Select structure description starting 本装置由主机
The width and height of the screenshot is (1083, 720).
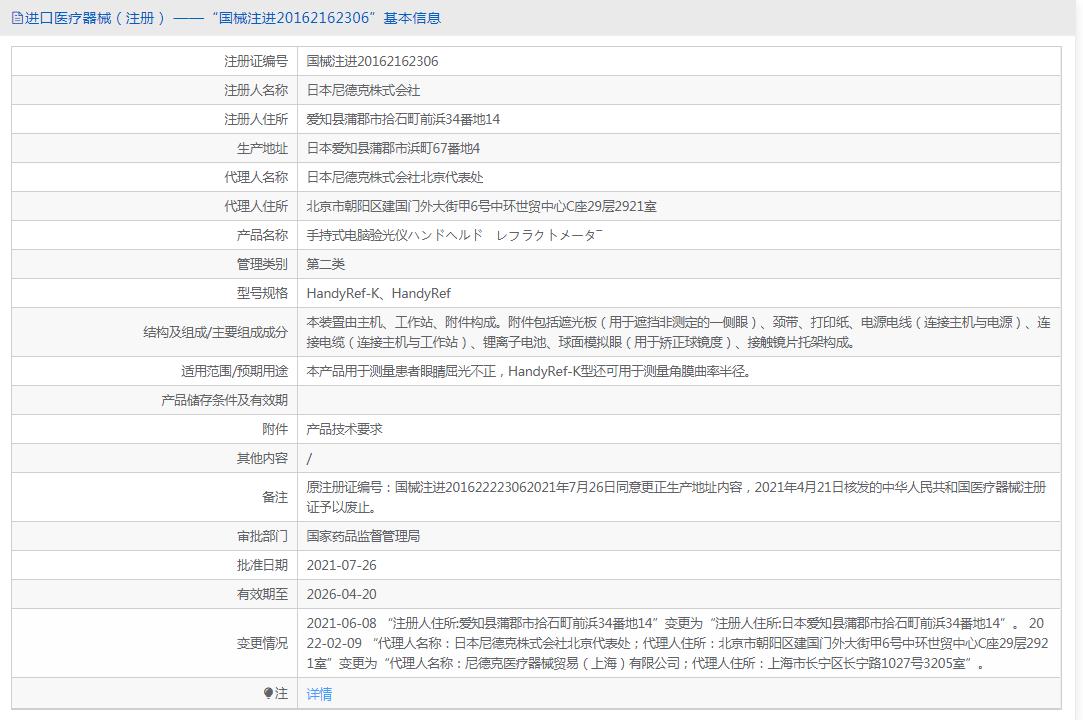[678, 332]
